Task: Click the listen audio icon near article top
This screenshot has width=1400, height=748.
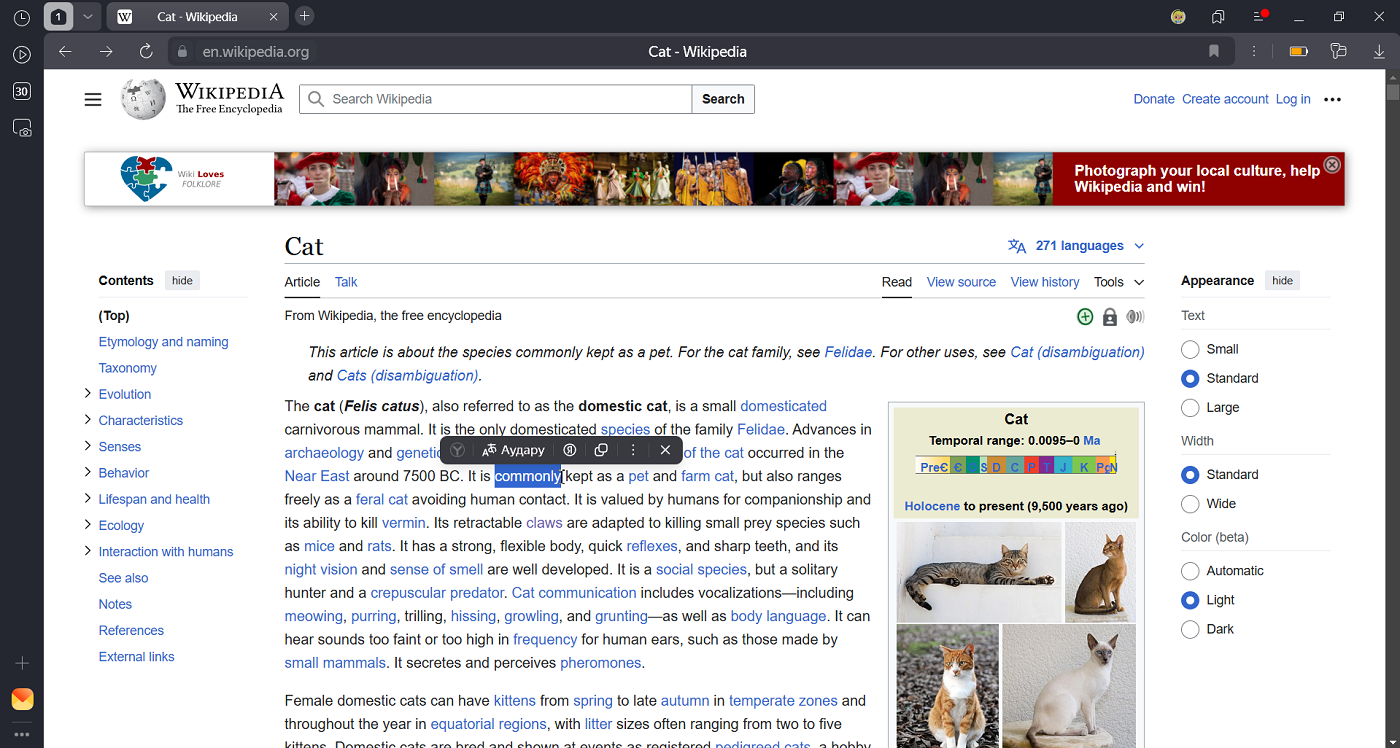Action: (x=1135, y=317)
